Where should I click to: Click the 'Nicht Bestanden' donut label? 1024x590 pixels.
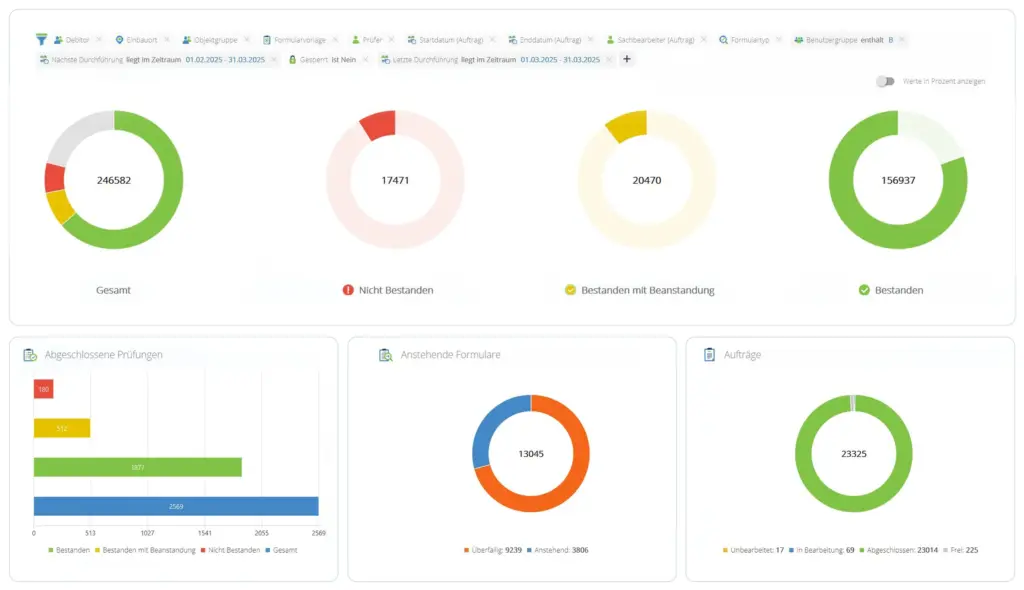396,290
